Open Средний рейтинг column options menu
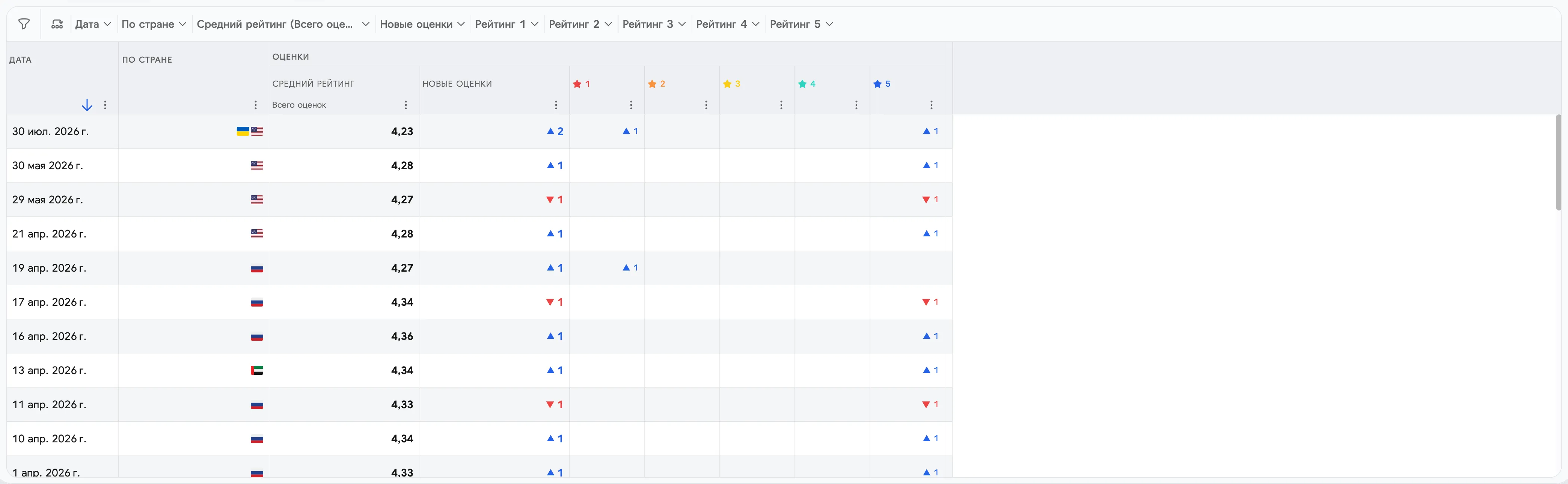This screenshot has height=484, width=1568. [406, 105]
